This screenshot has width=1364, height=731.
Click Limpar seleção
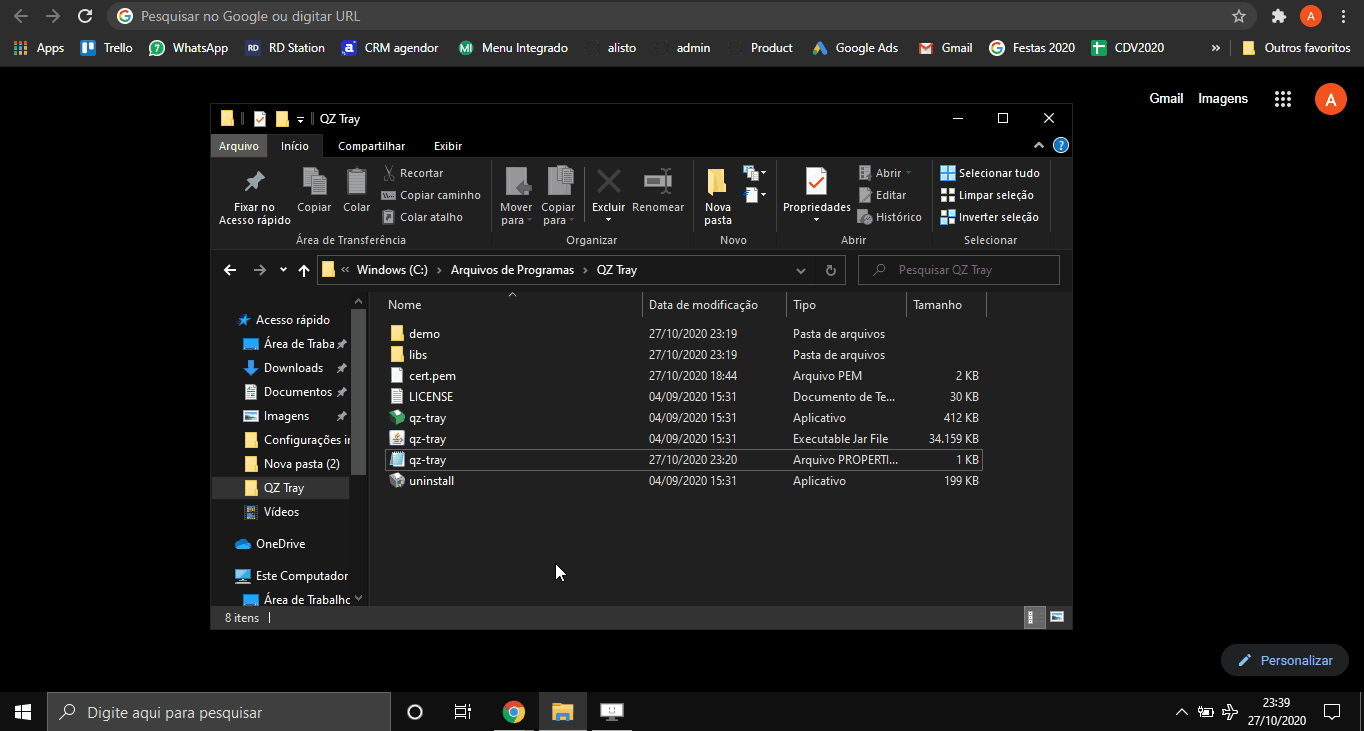pyautogui.click(x=990, y=194)
